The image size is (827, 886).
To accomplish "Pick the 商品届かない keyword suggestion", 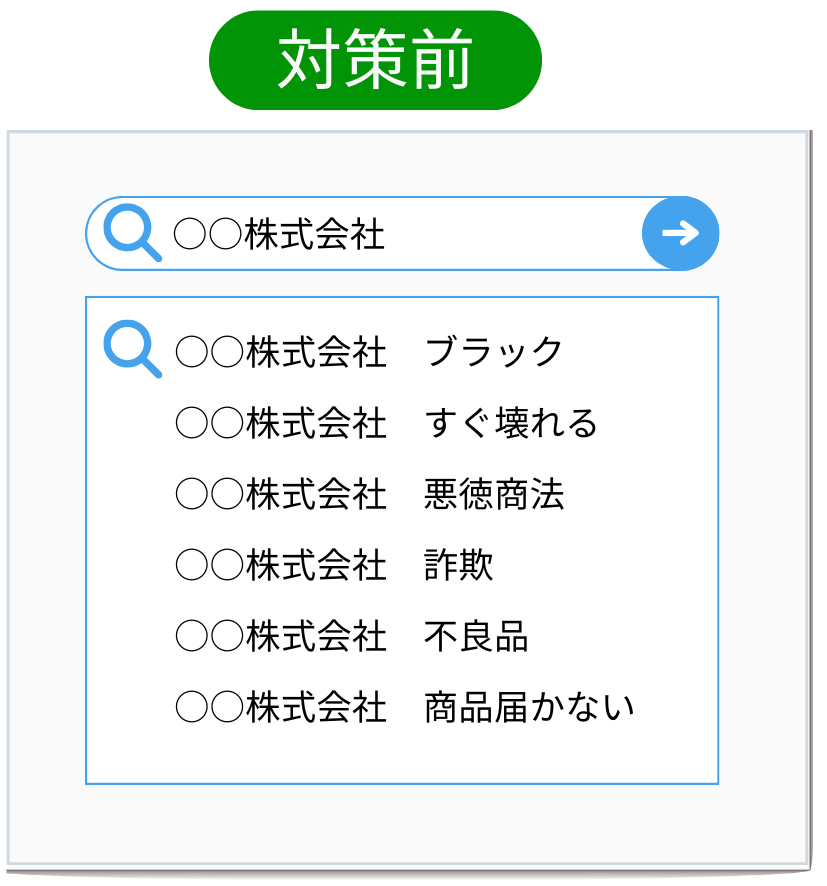I will click(x=529, y=708).
